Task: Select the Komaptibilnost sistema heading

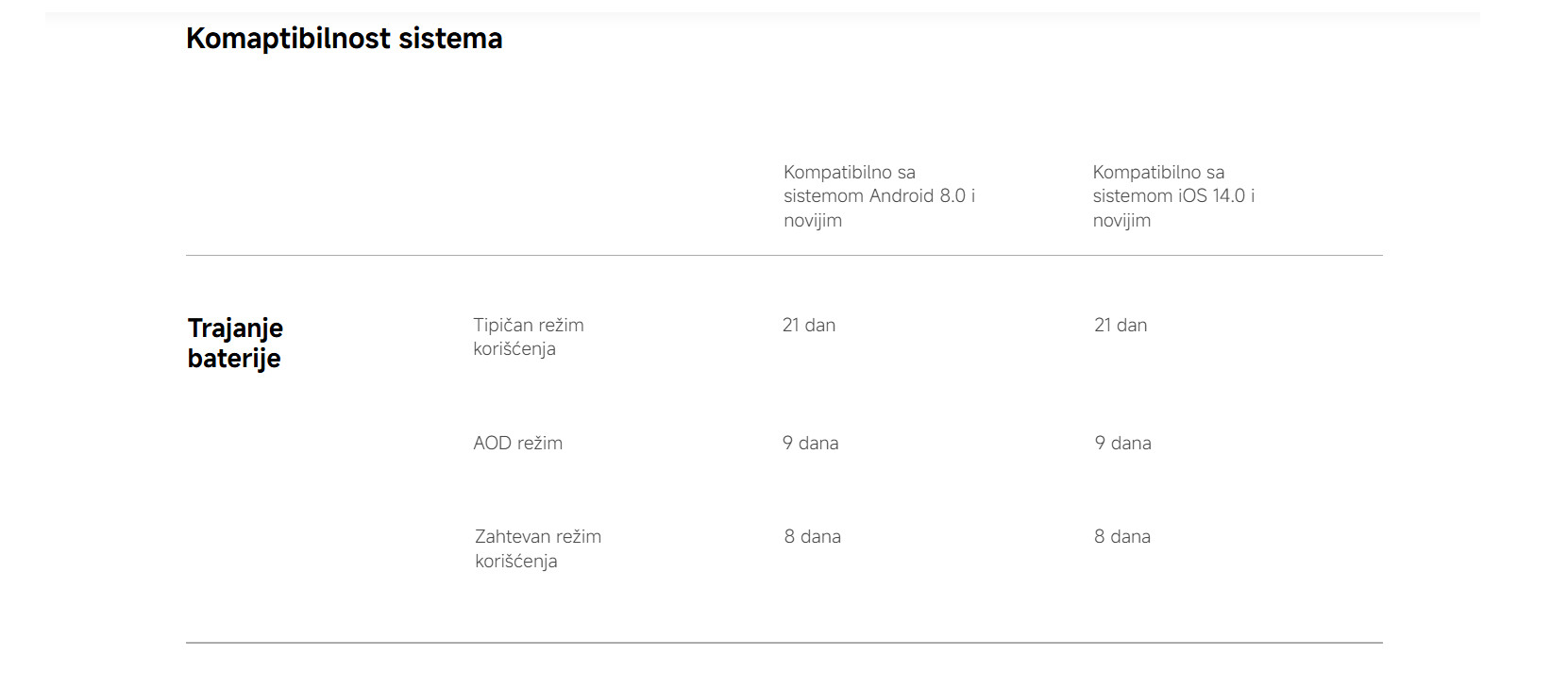Action: tap(344, 39)
